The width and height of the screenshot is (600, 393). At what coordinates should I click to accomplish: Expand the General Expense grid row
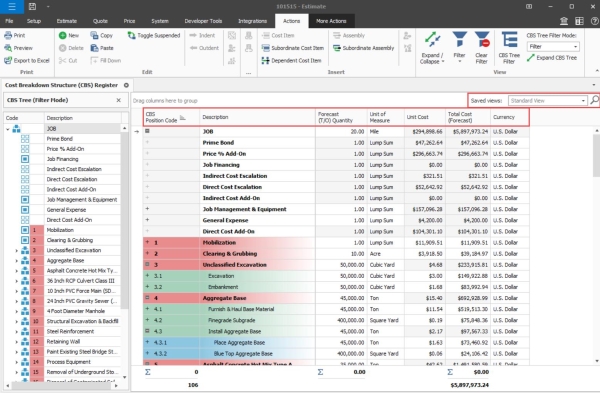click(147, 220)
